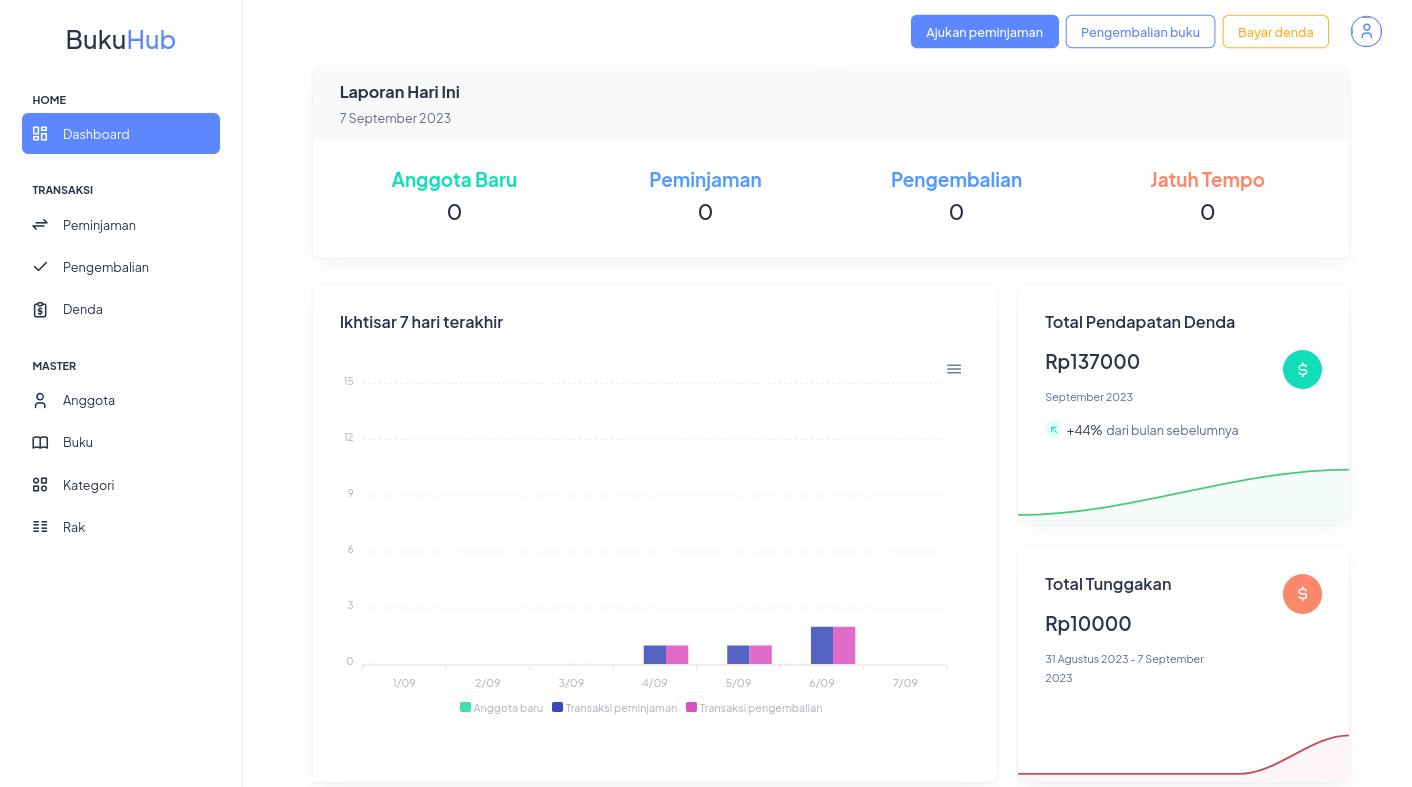Go to Peminjaman in the sidebar menu
The width and height of the screenshot is (1412, 787).
[99, 225]
